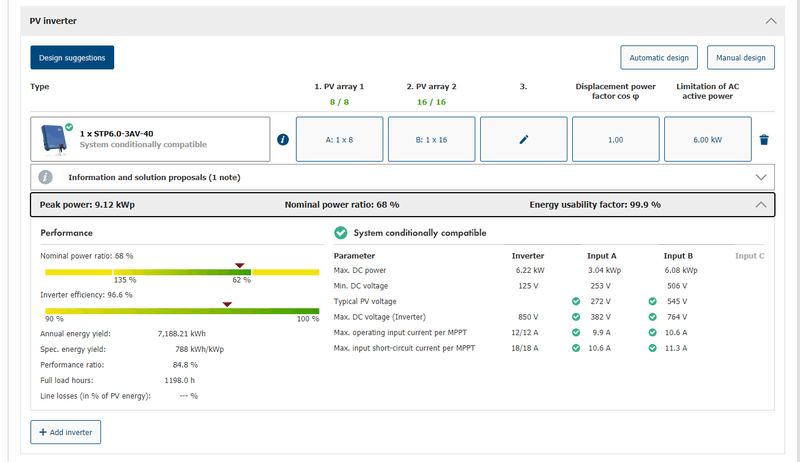Screen dimensions: 800x462
Task: Select PV array 1 input A: 1 x 8
Action: [x=339, y=139]
